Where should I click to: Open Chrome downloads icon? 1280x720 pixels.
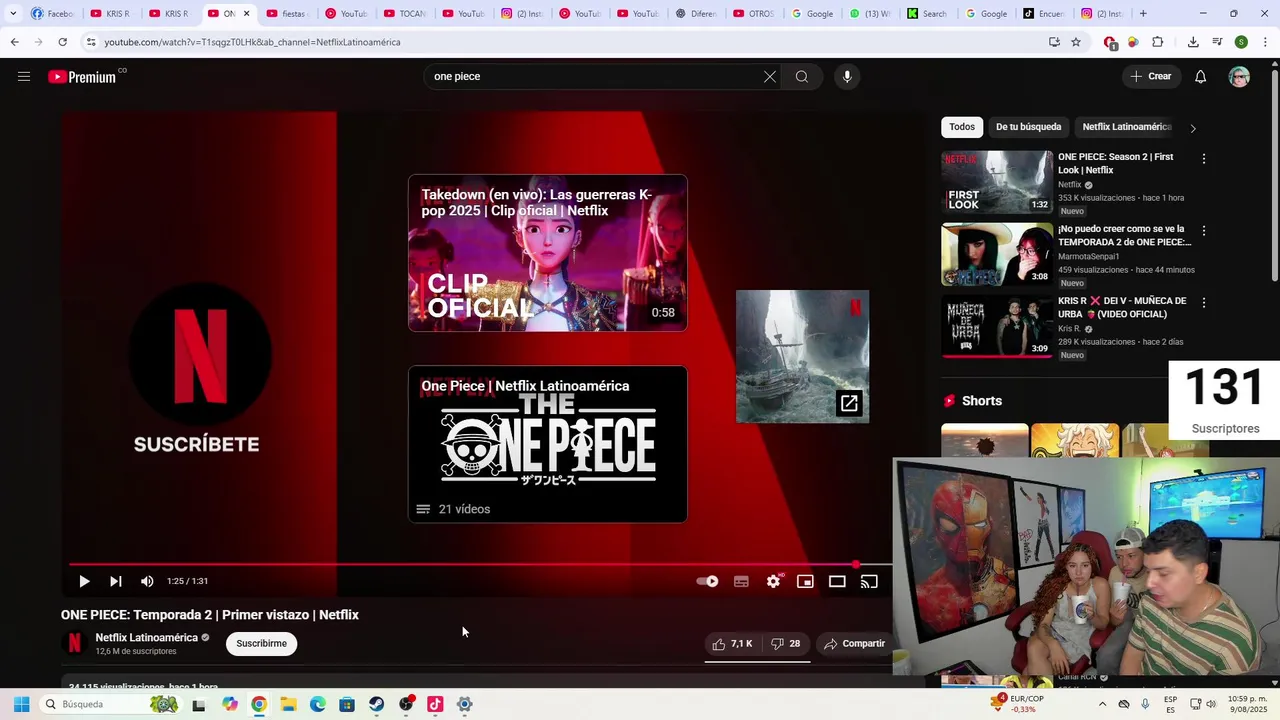1193,42
